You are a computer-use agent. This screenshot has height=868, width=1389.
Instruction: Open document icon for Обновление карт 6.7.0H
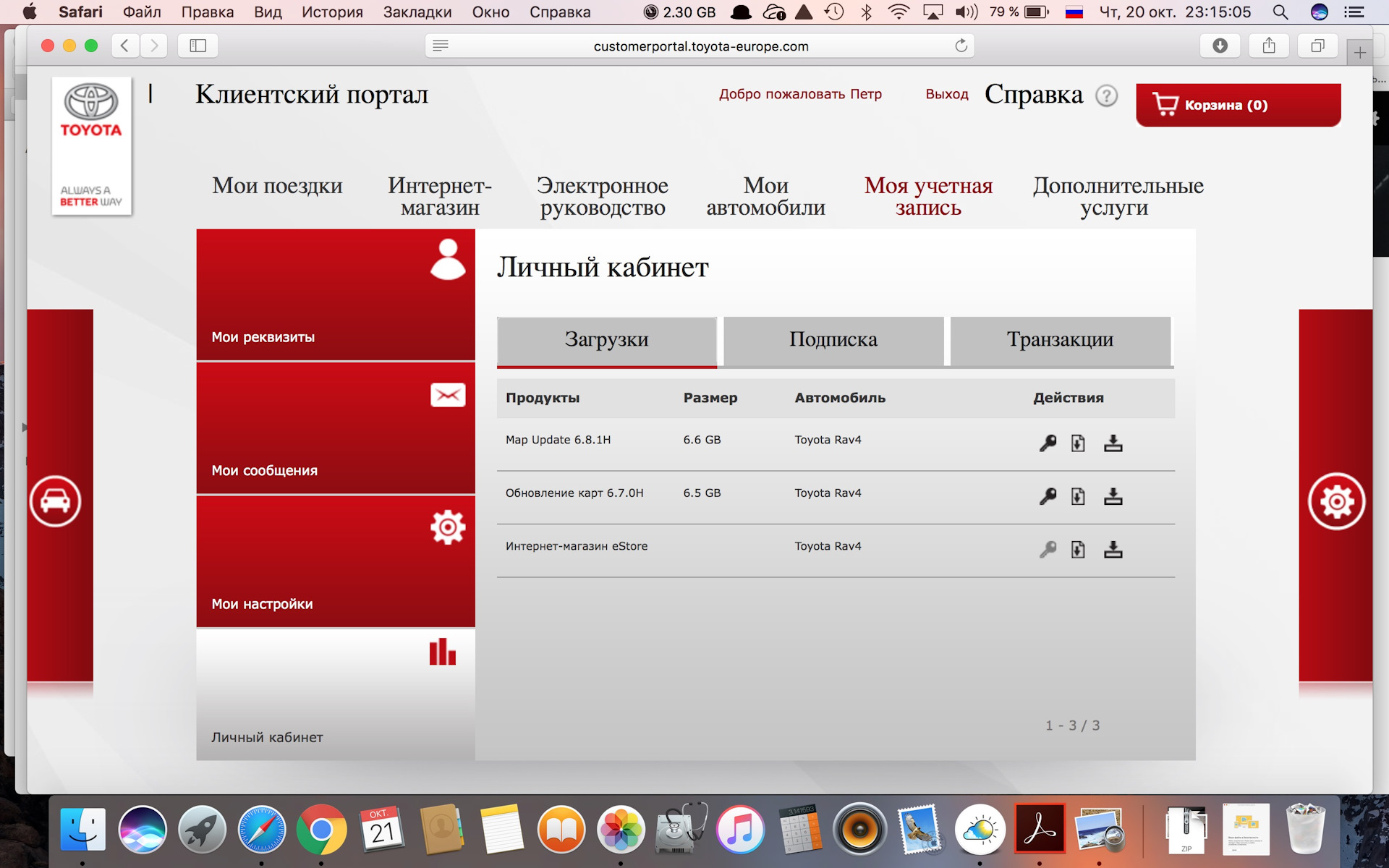[x=1078, y=496]
